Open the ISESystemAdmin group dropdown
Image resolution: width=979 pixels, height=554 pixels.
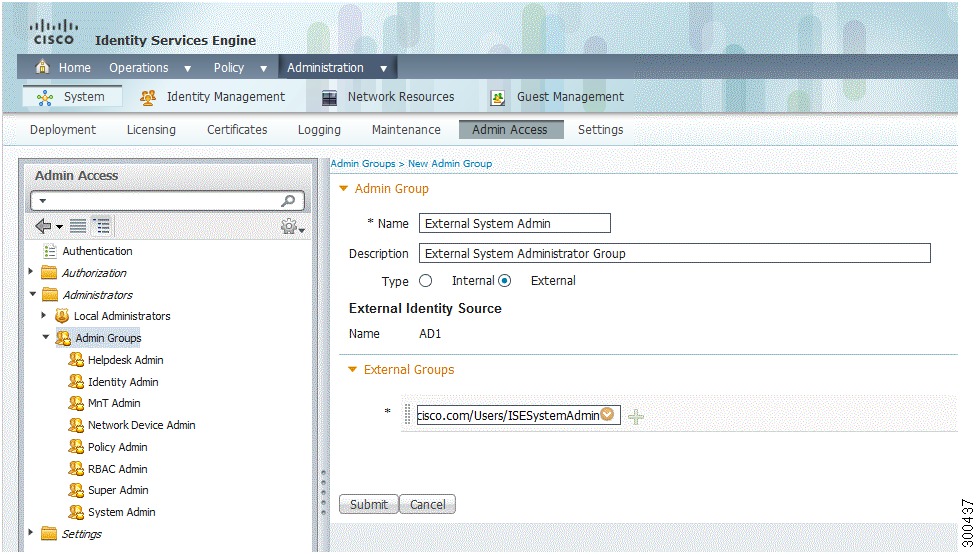(607, 414)
